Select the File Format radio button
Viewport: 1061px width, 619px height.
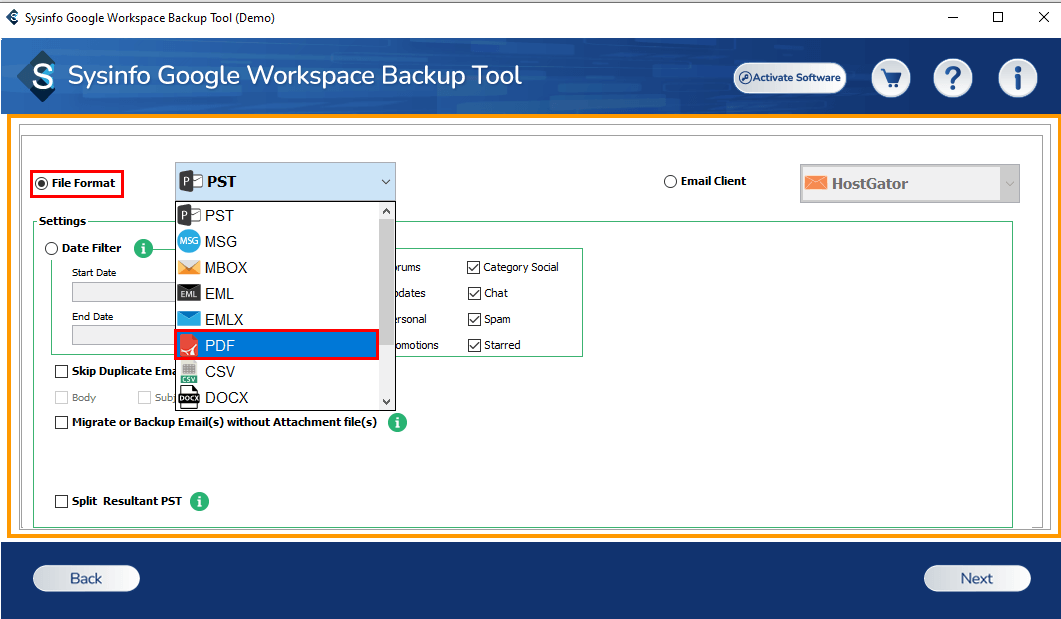pos(42,184)
